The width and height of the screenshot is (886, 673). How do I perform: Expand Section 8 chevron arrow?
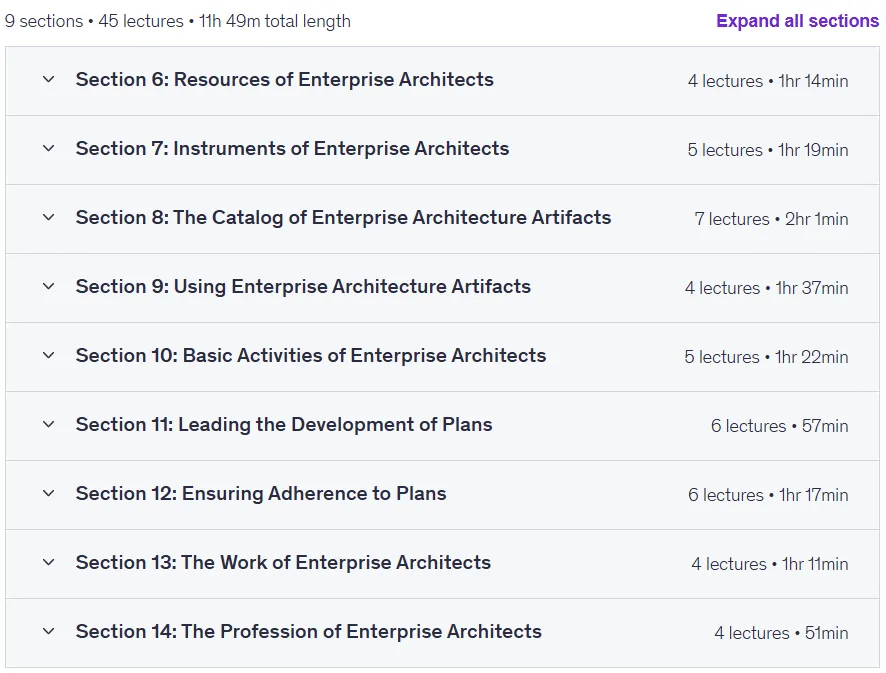click(49, 218)
